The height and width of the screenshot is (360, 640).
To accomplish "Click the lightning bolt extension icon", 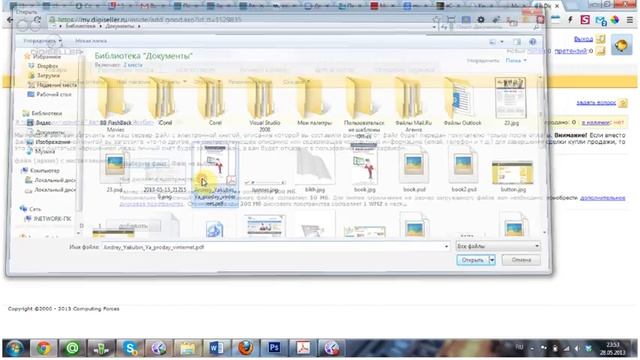I will click(570, 20).
